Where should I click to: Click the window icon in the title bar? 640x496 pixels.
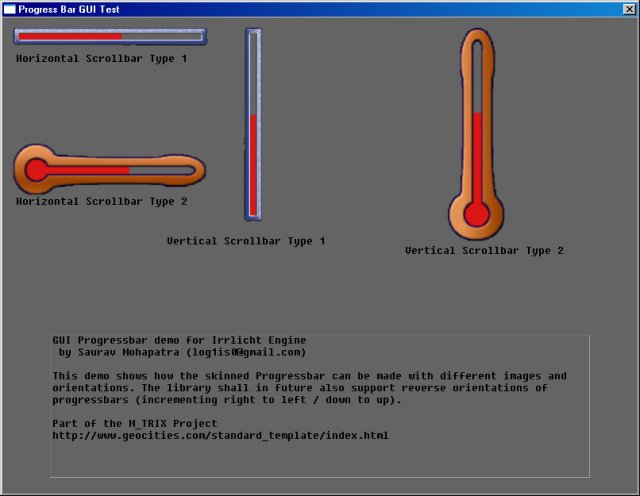(x=9, y=9)
